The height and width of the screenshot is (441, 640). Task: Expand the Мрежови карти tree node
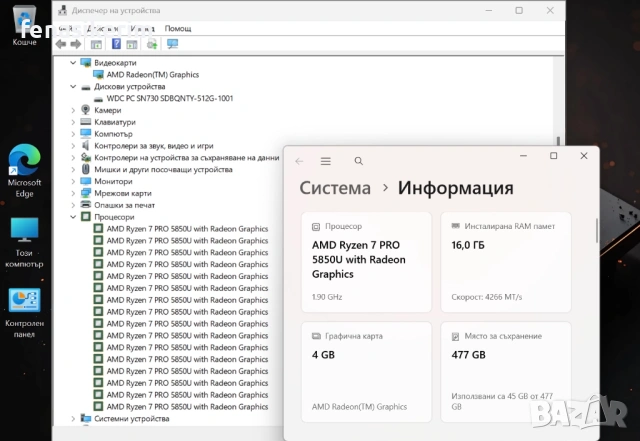73,193
